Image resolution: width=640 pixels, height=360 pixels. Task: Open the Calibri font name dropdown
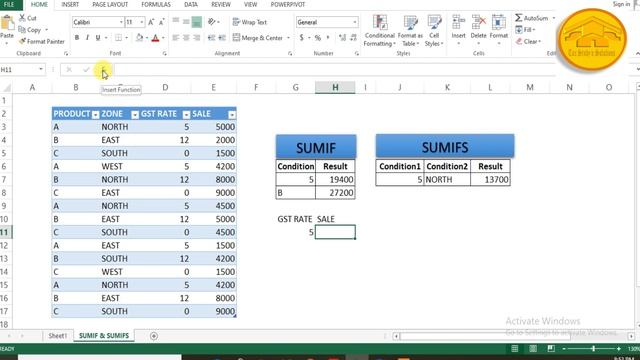click(x=121, y=22)
